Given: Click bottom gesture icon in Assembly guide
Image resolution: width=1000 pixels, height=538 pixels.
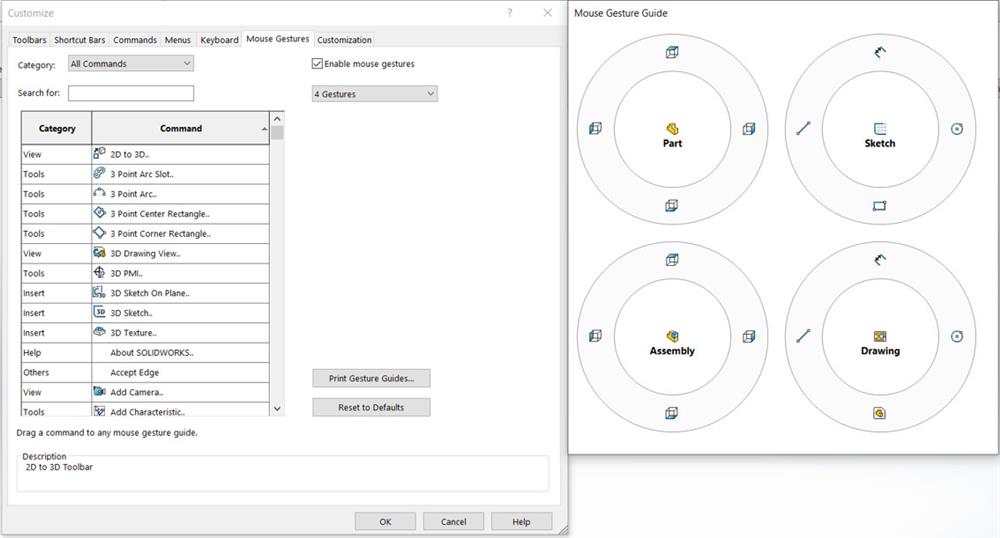Looking at the screenshot, I should (x=672, y=413).
